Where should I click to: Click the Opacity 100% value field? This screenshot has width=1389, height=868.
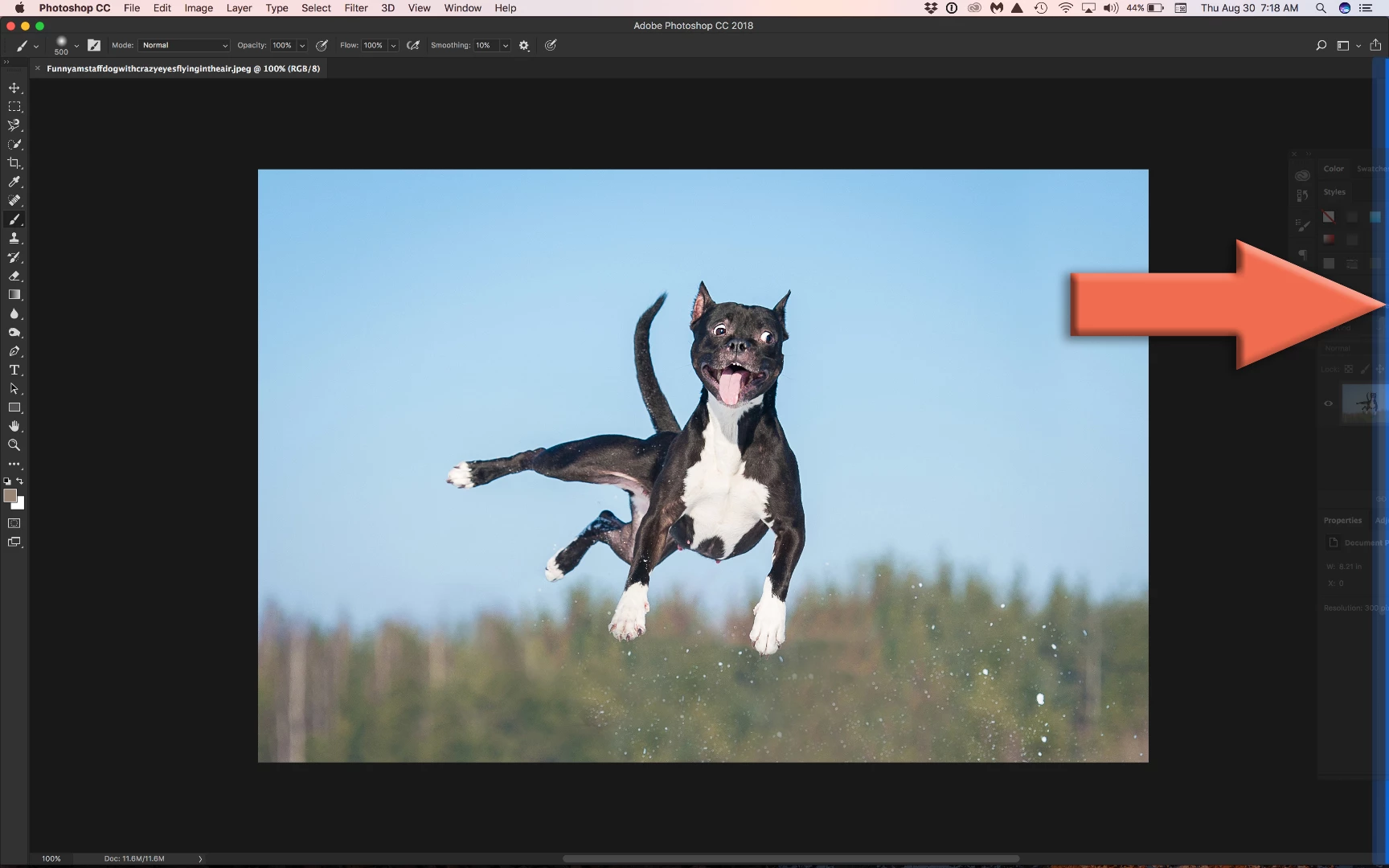click(284, 46)
